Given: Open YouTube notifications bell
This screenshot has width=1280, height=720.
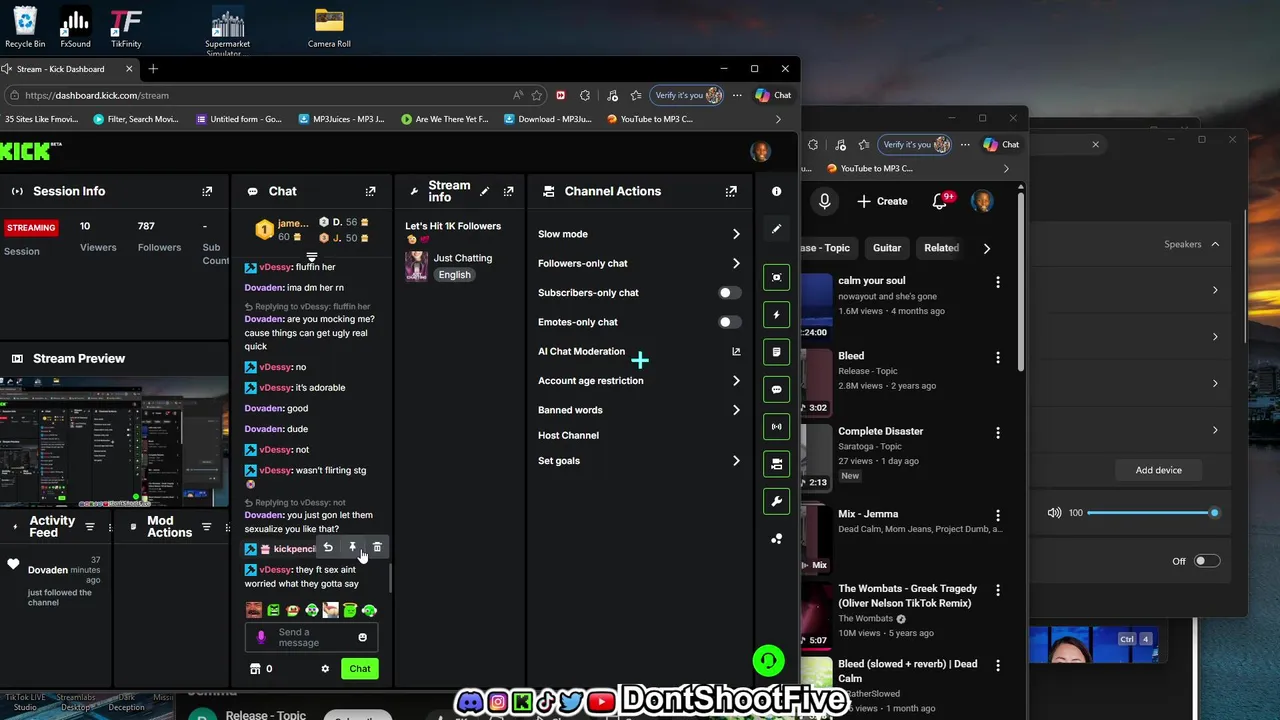Looking at the screenshot, I should coord(940,201).
